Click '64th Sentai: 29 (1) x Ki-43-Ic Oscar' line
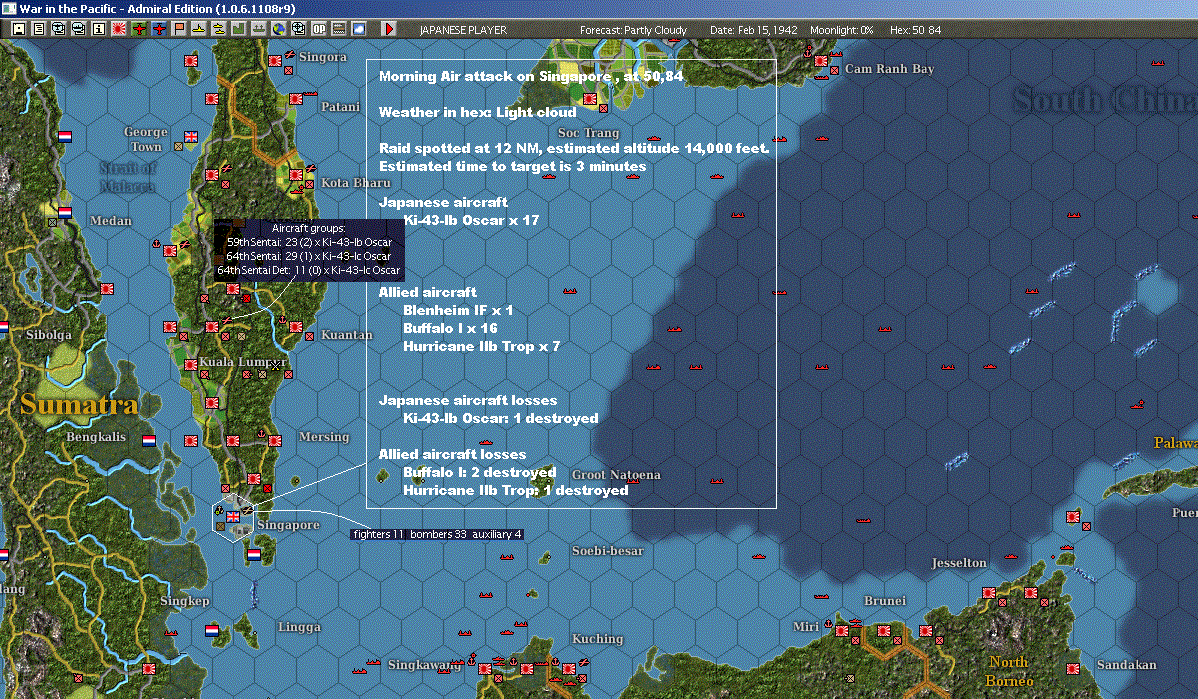Viewport: 1198px width, 699px height. [x=309, y=256]
